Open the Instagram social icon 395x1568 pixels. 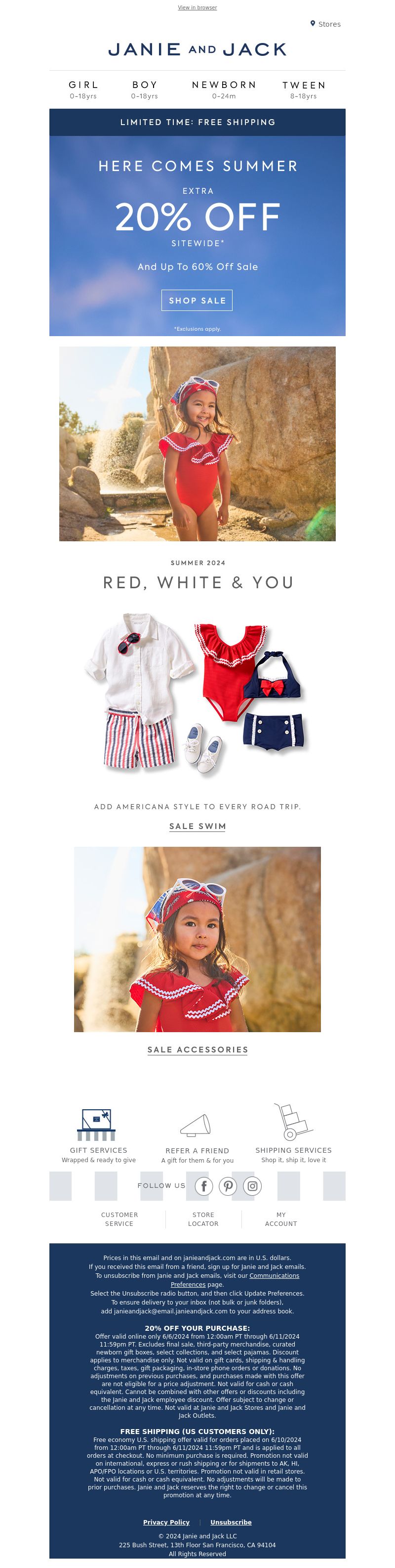point(252,1186)
